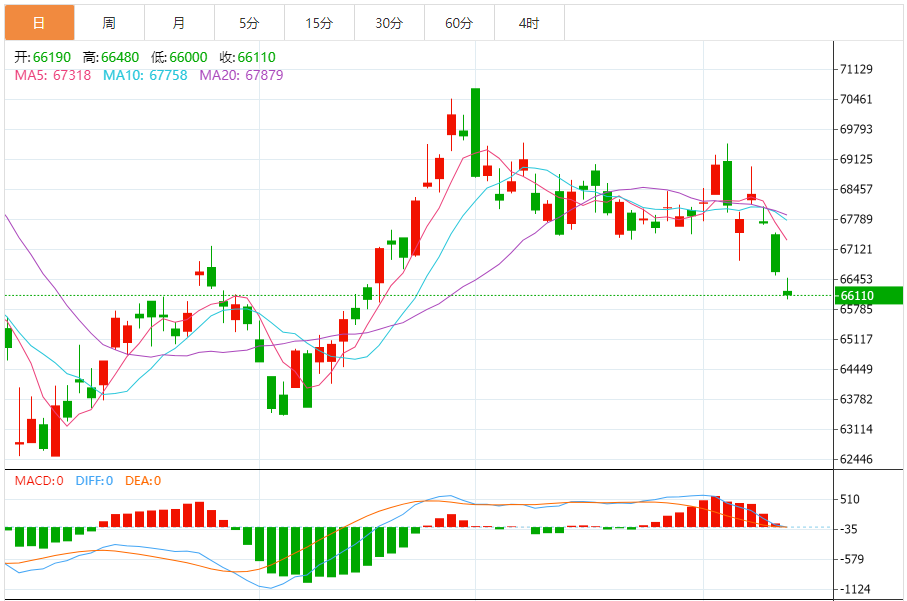Click the low price 低:66000

(179, 57)
